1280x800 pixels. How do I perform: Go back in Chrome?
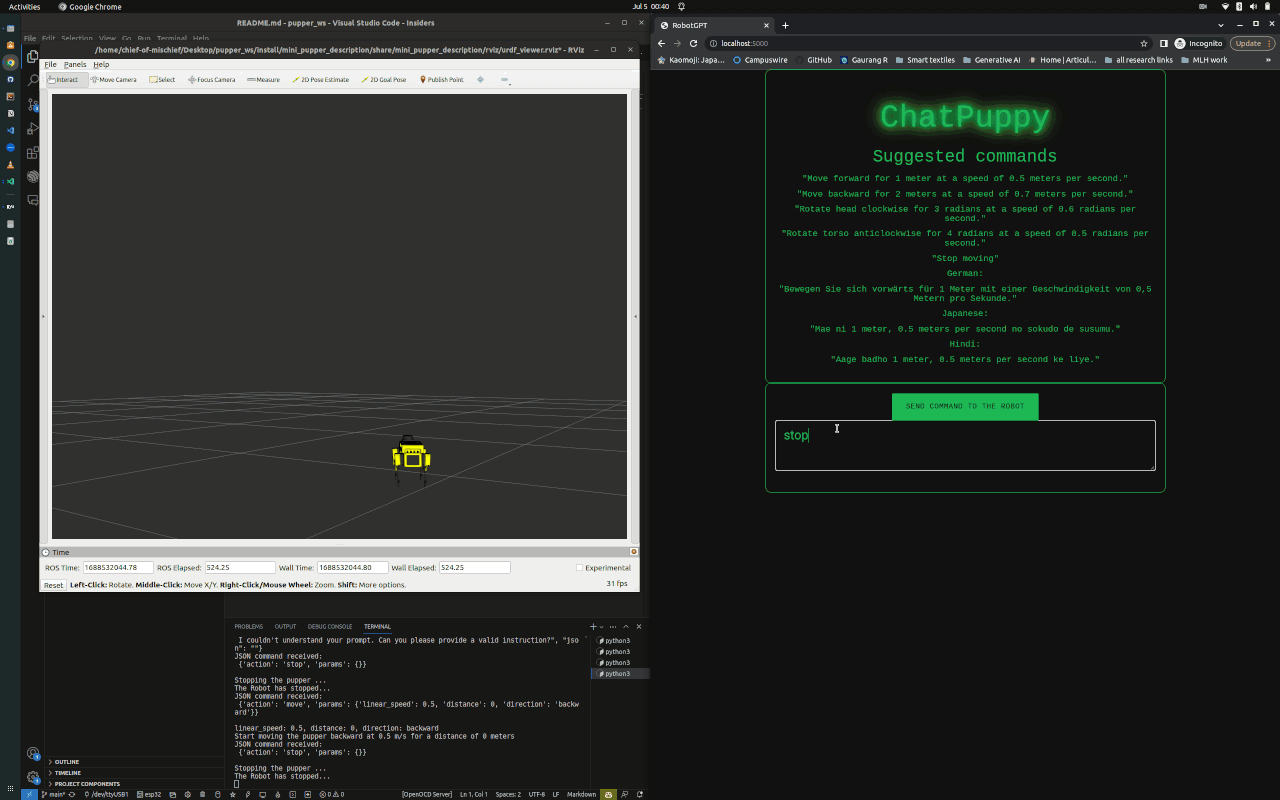pyautogui.click(x=661, y=43)
